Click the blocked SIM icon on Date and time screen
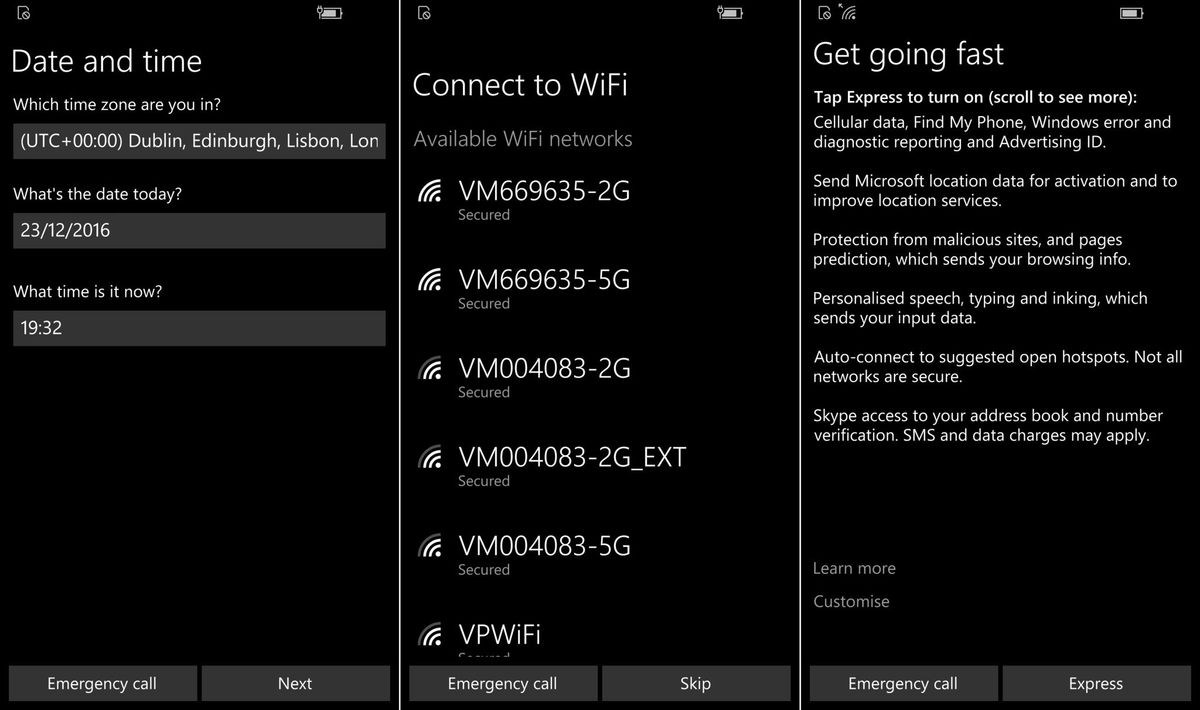Screen dimensions: 1200x710 (22, 13)
